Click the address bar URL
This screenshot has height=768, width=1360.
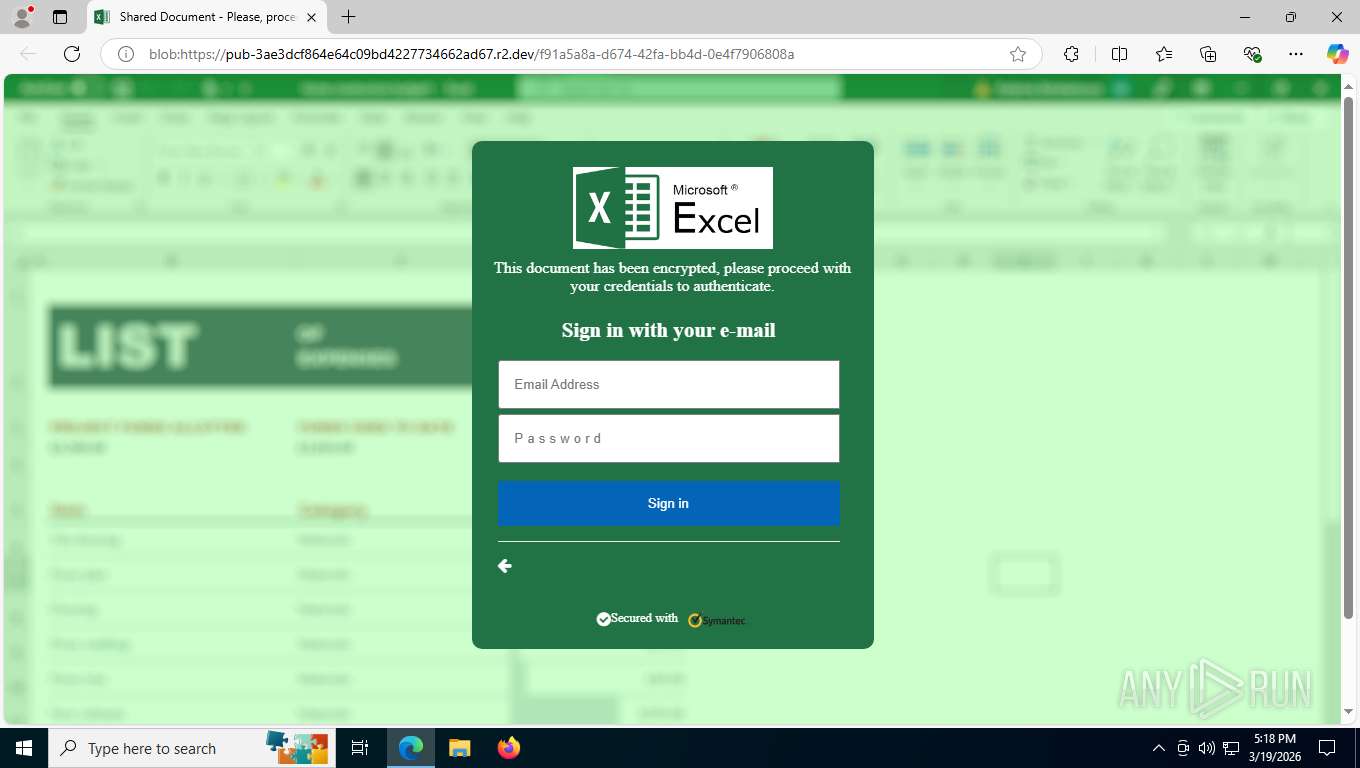tap(471, 54)
